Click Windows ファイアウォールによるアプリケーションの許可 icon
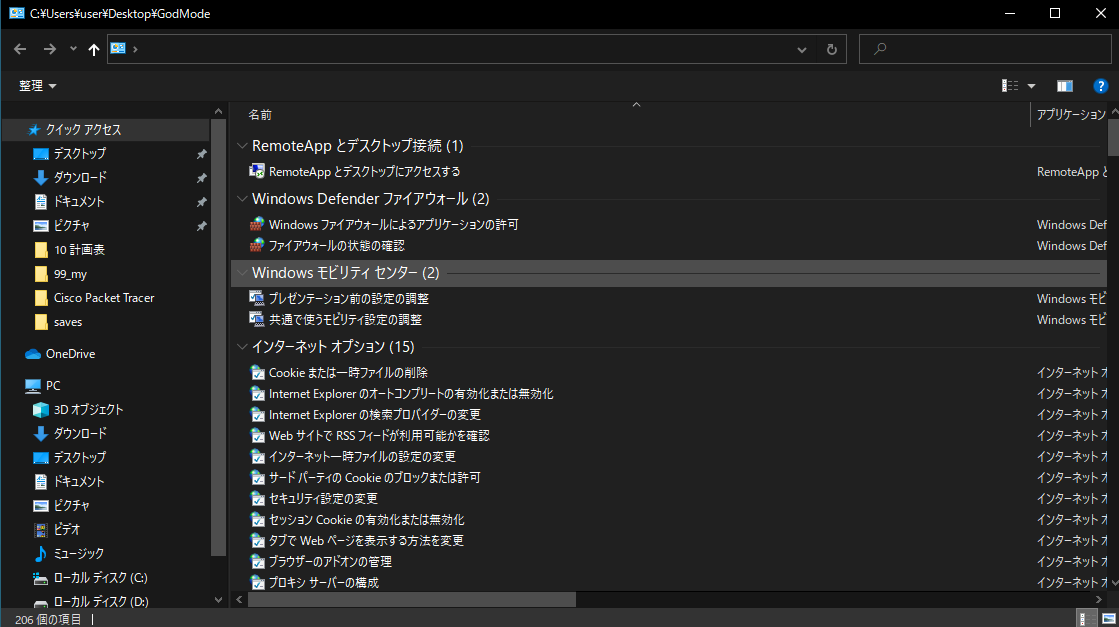 (x=257, y=224)
